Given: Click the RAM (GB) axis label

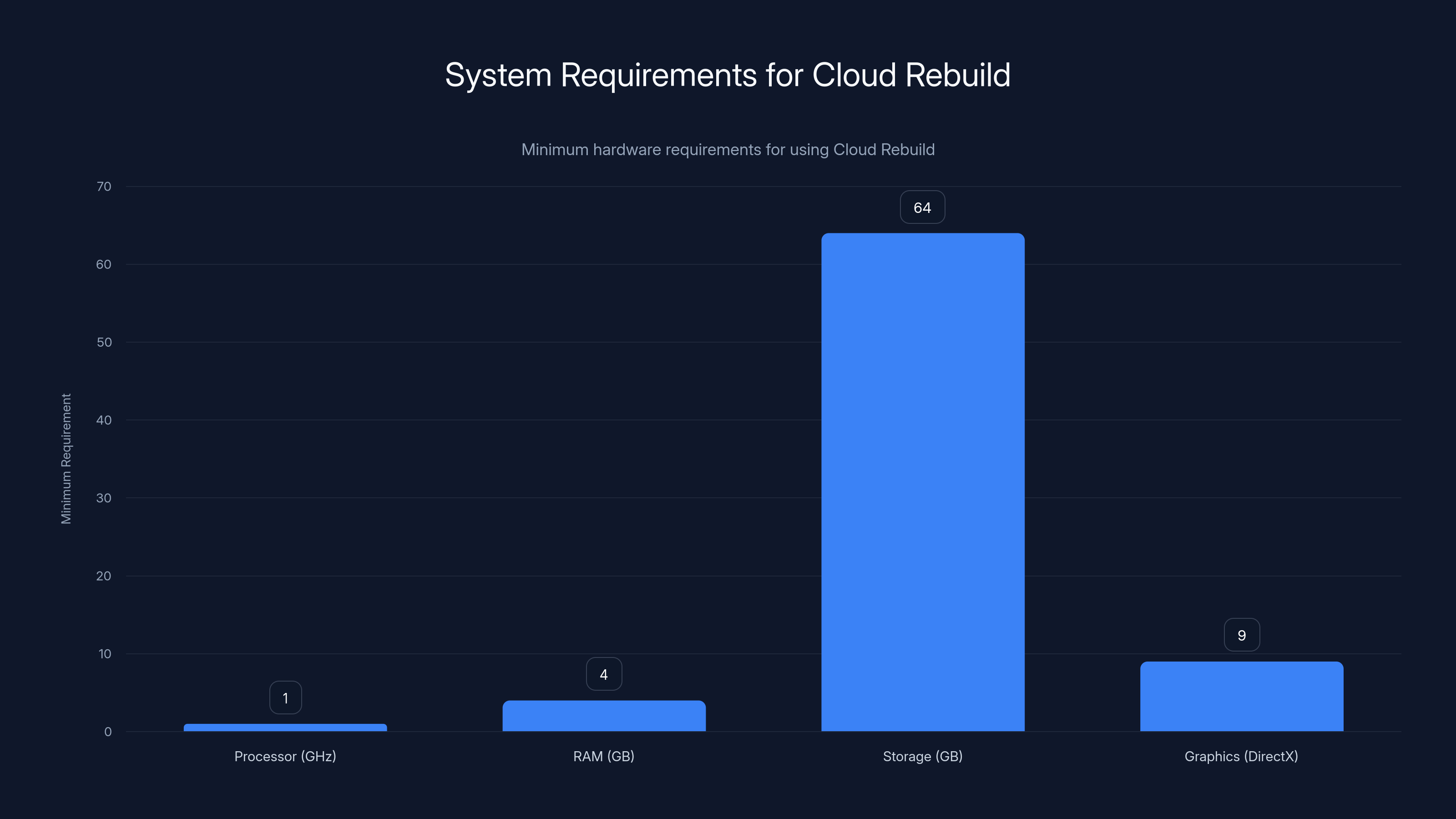Looking at the screenshot, I should pos(604,756).
